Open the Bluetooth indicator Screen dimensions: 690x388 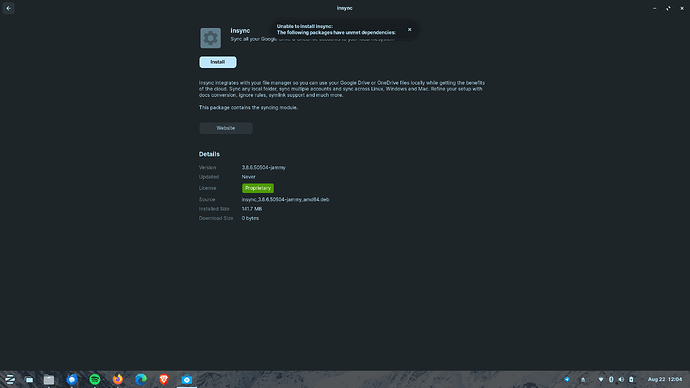click(611, 379)
